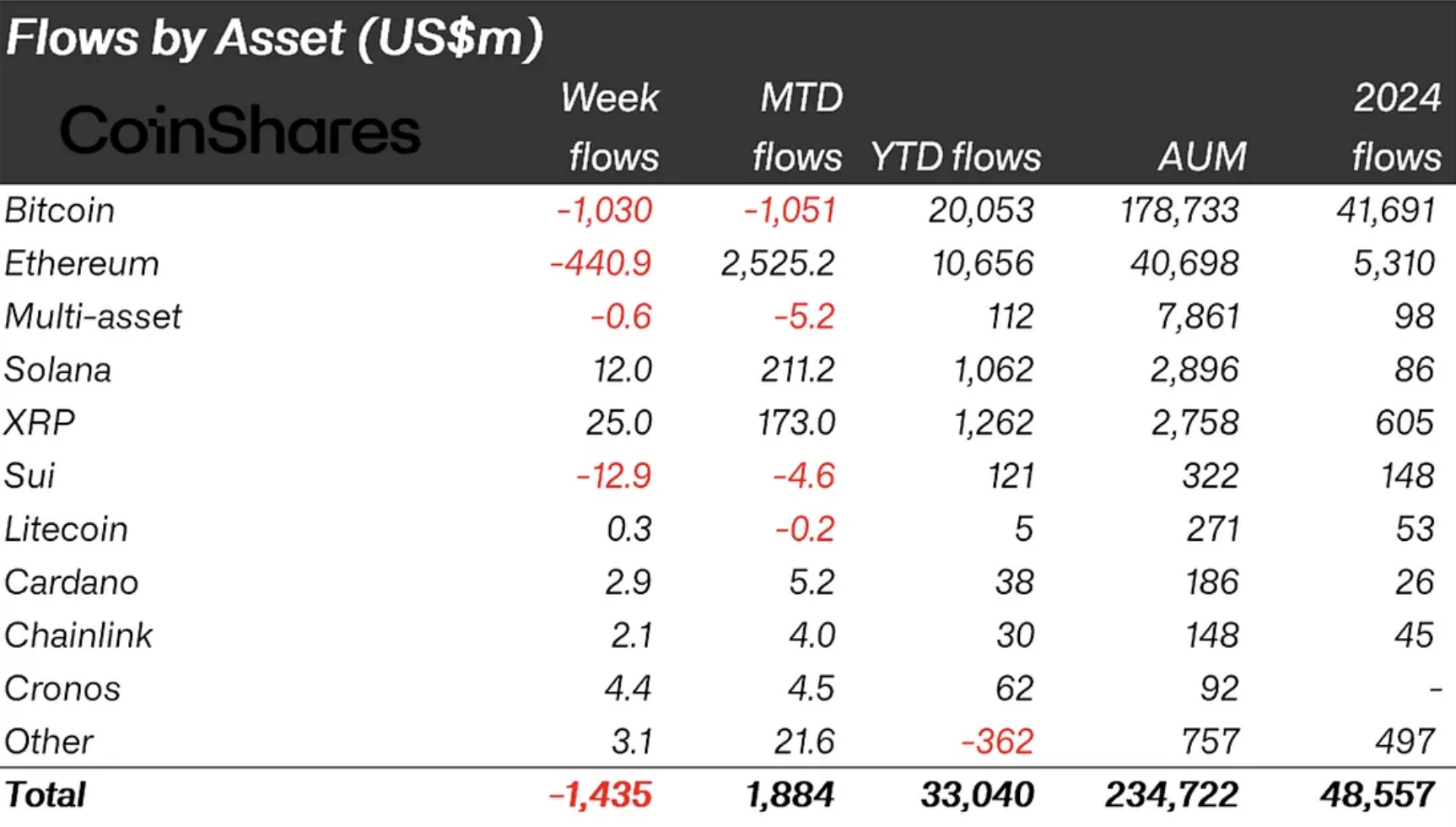Select the 2024 flows column header
Viewport: 1456px width, 827px height.
tap(1397, 127)
